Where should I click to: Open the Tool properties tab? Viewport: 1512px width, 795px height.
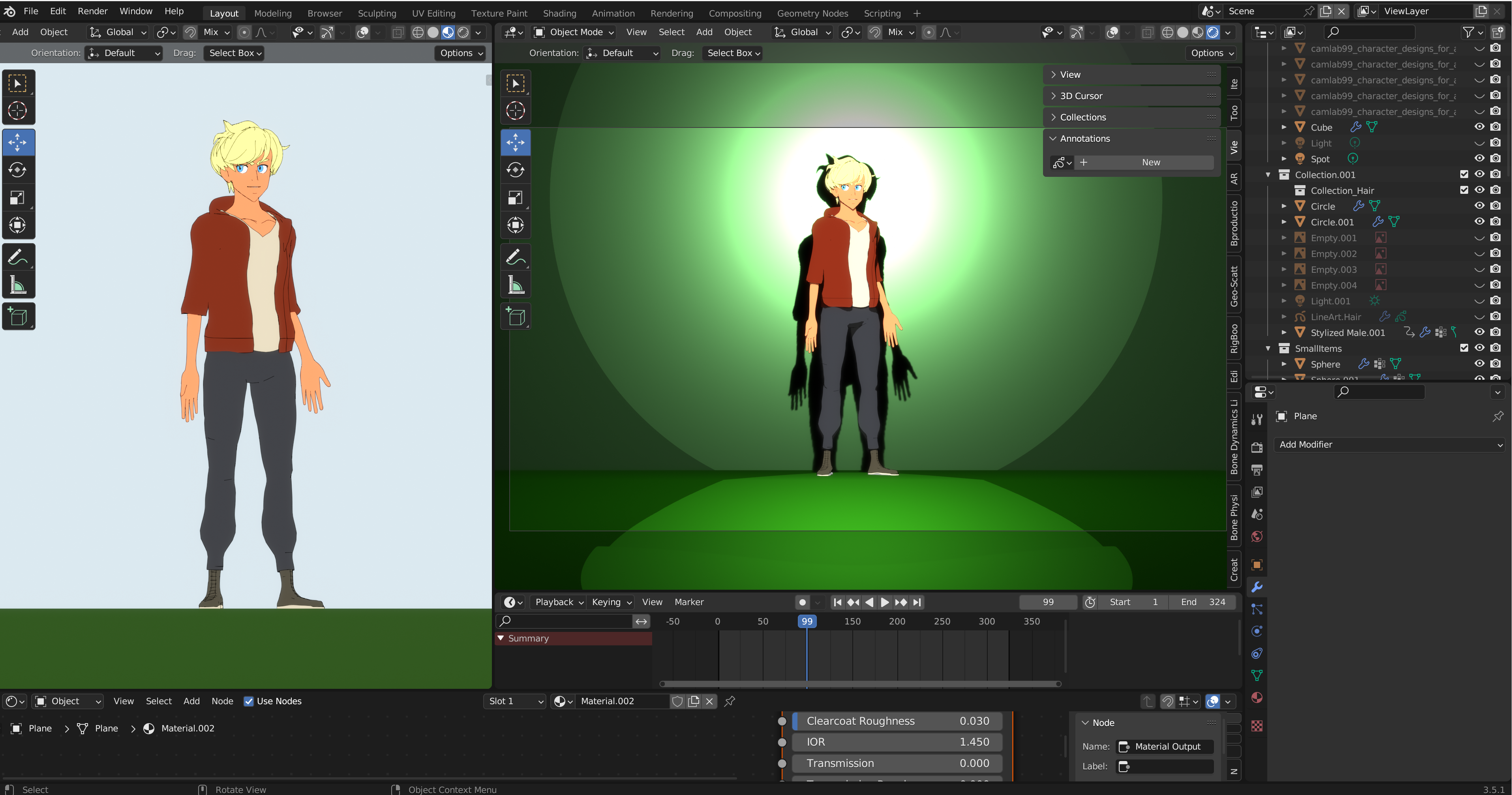click(x=1257, y=420)
